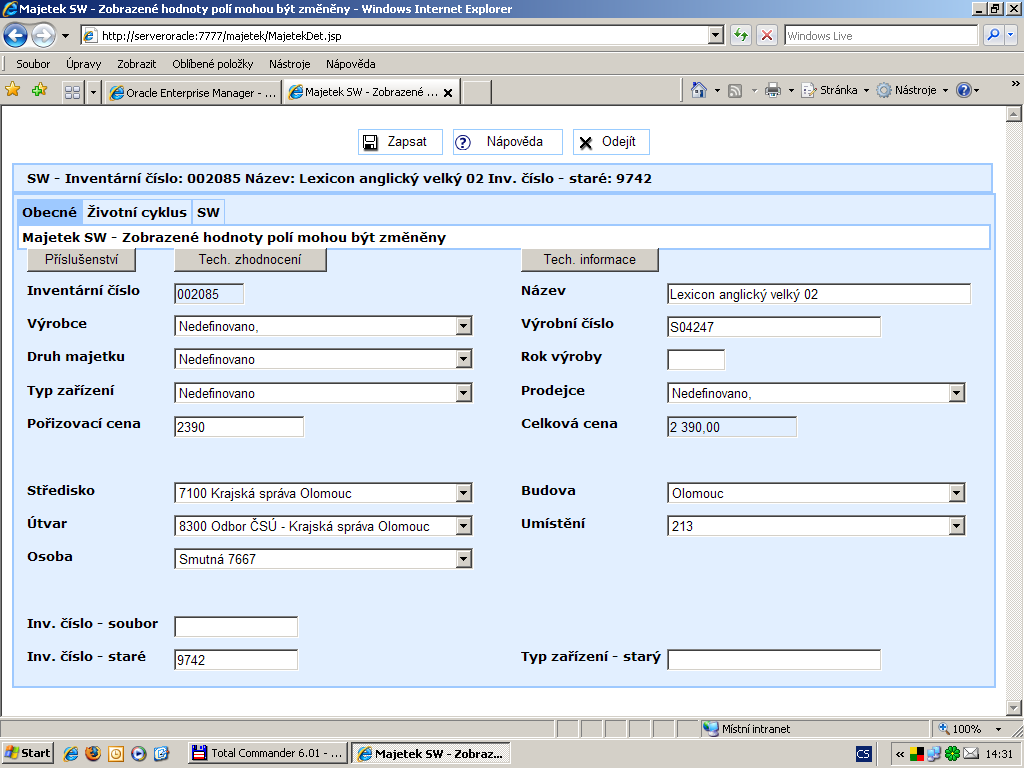Expand the Výrobce dropdown
Screen dimensions: 1024x768
click(x=463, y=326)
